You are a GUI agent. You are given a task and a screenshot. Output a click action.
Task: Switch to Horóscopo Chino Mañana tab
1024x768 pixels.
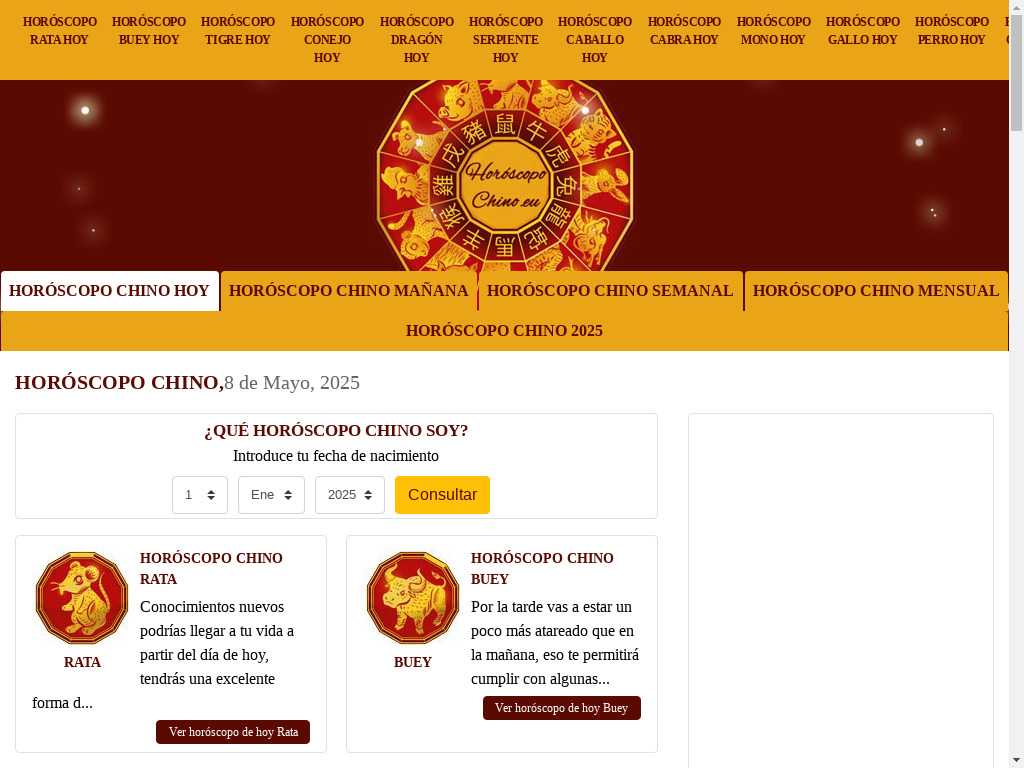tap(349, 291)
